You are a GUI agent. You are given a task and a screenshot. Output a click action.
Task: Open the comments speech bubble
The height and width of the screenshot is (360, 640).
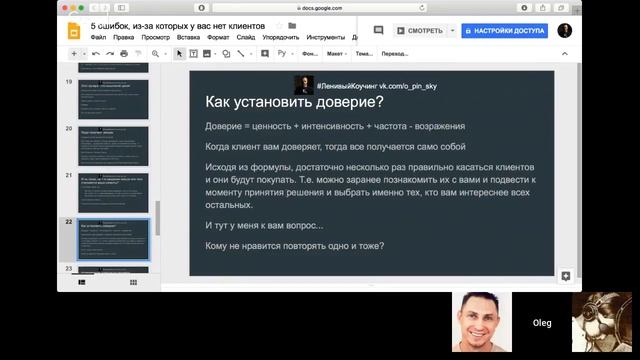[378, 30]
